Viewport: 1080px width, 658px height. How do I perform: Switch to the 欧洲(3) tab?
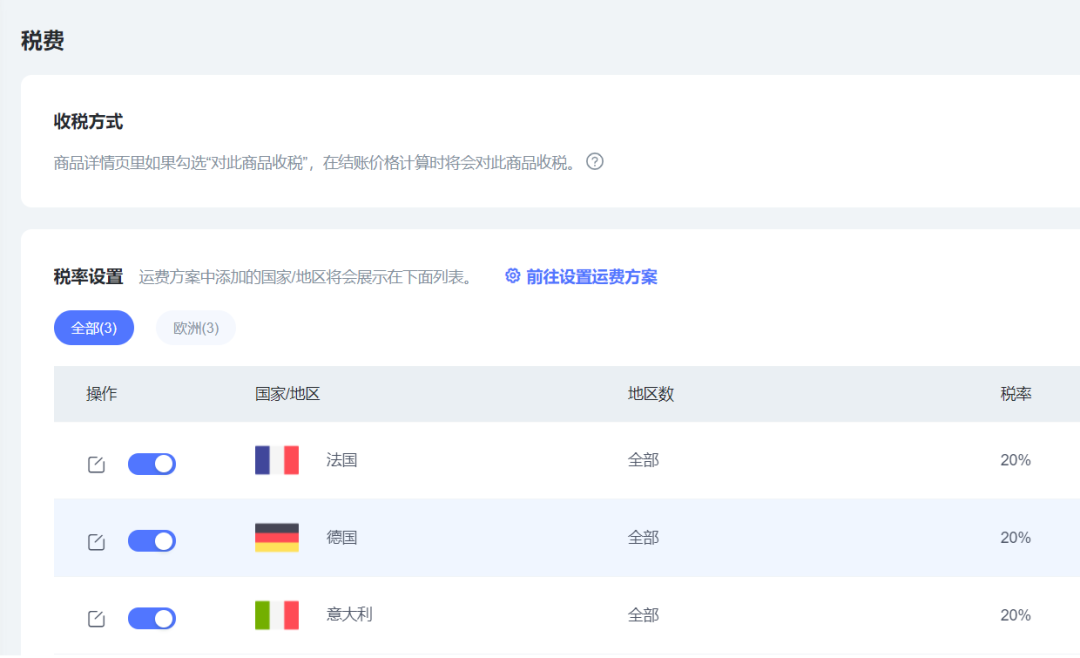pos(195,328)
